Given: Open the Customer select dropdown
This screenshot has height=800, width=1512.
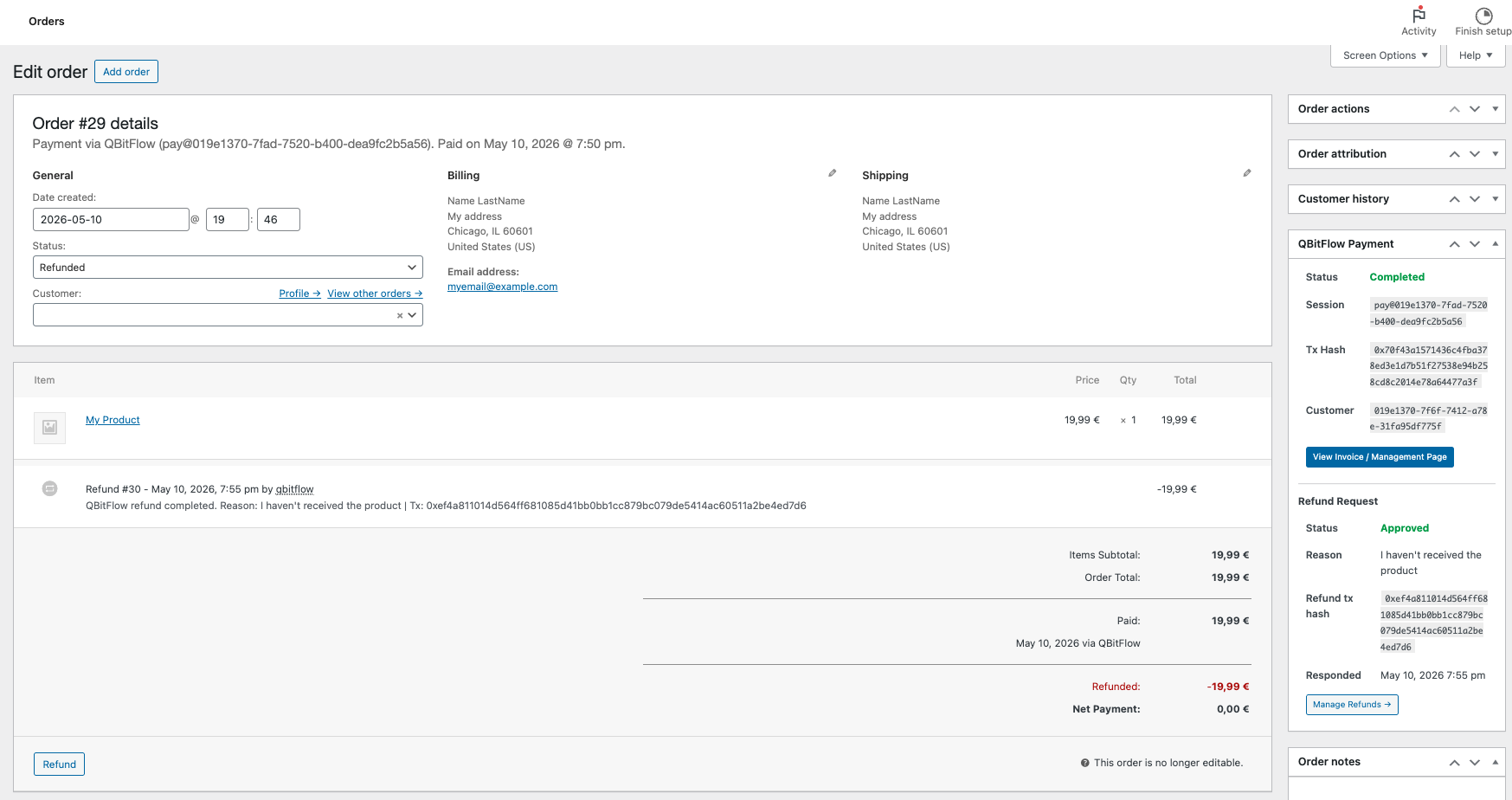Looking at the screenshot, I should 228,315.
